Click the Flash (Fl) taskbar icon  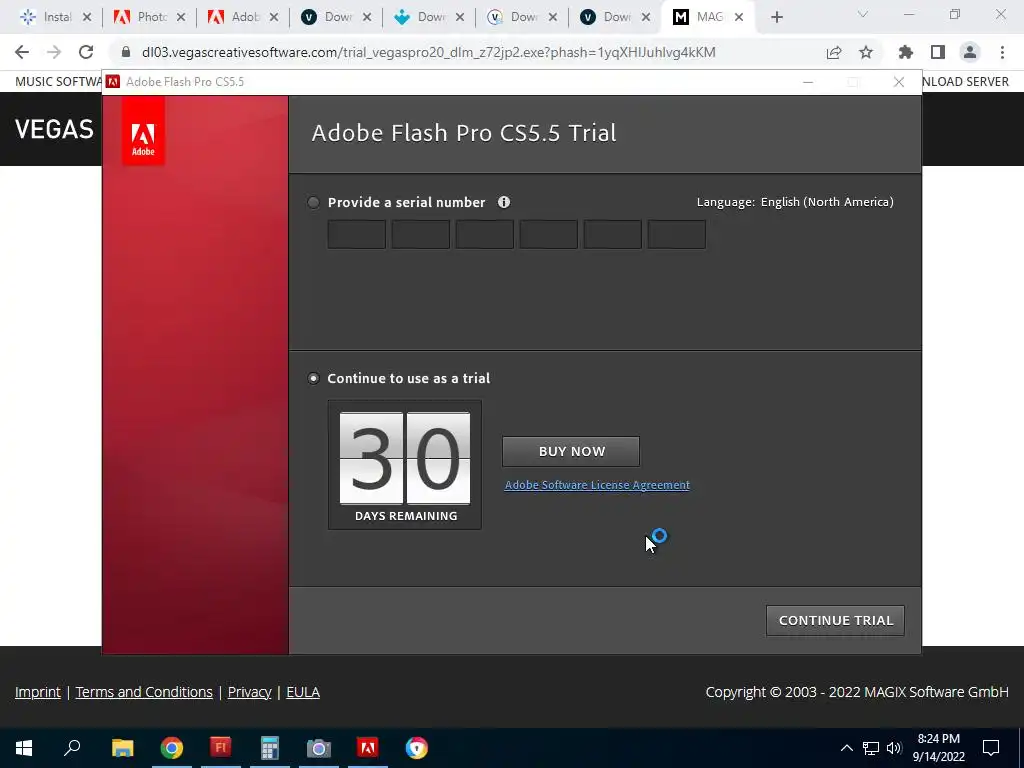click(x=221, y=748)
